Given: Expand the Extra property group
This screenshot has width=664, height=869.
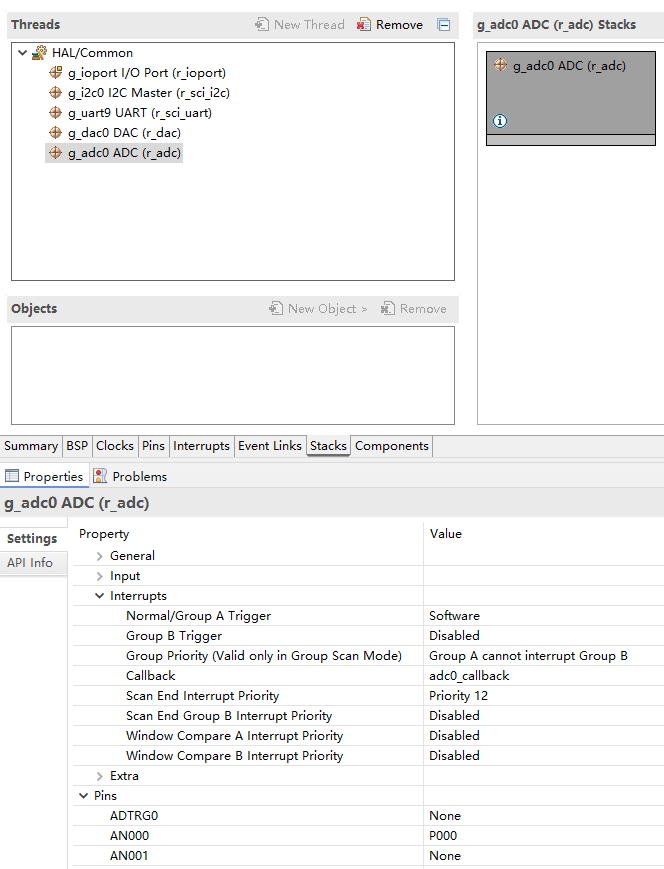Looking at the screenshot, I should 99,776.
